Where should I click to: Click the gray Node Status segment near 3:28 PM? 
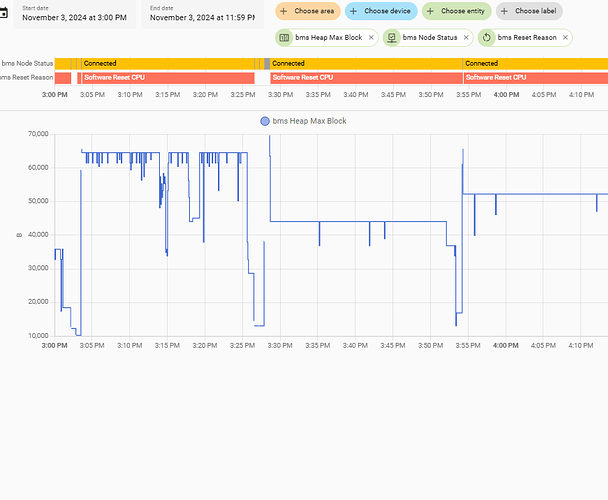[x=267, y=64]
